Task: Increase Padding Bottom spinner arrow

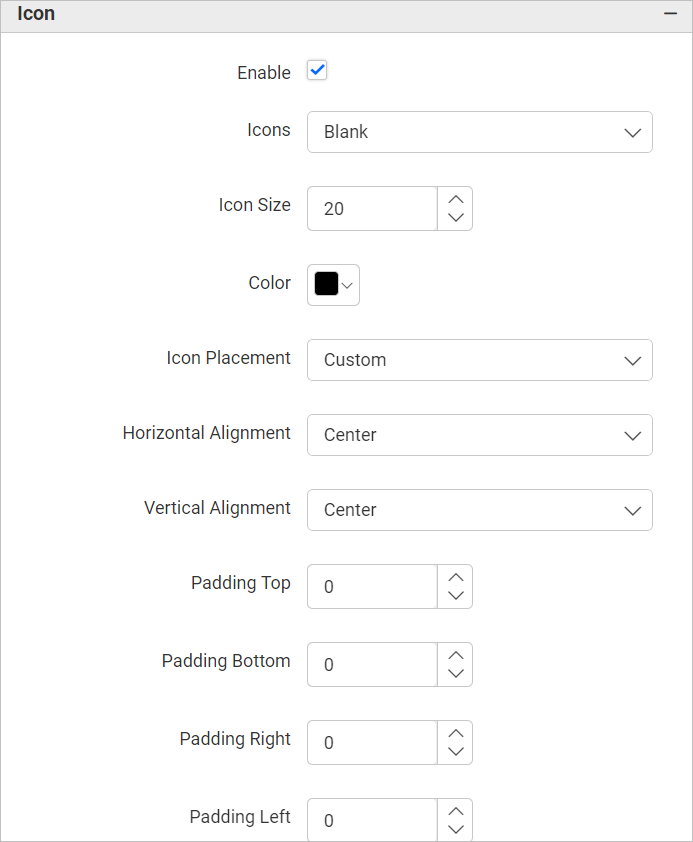Action: (x=456, y=654)
